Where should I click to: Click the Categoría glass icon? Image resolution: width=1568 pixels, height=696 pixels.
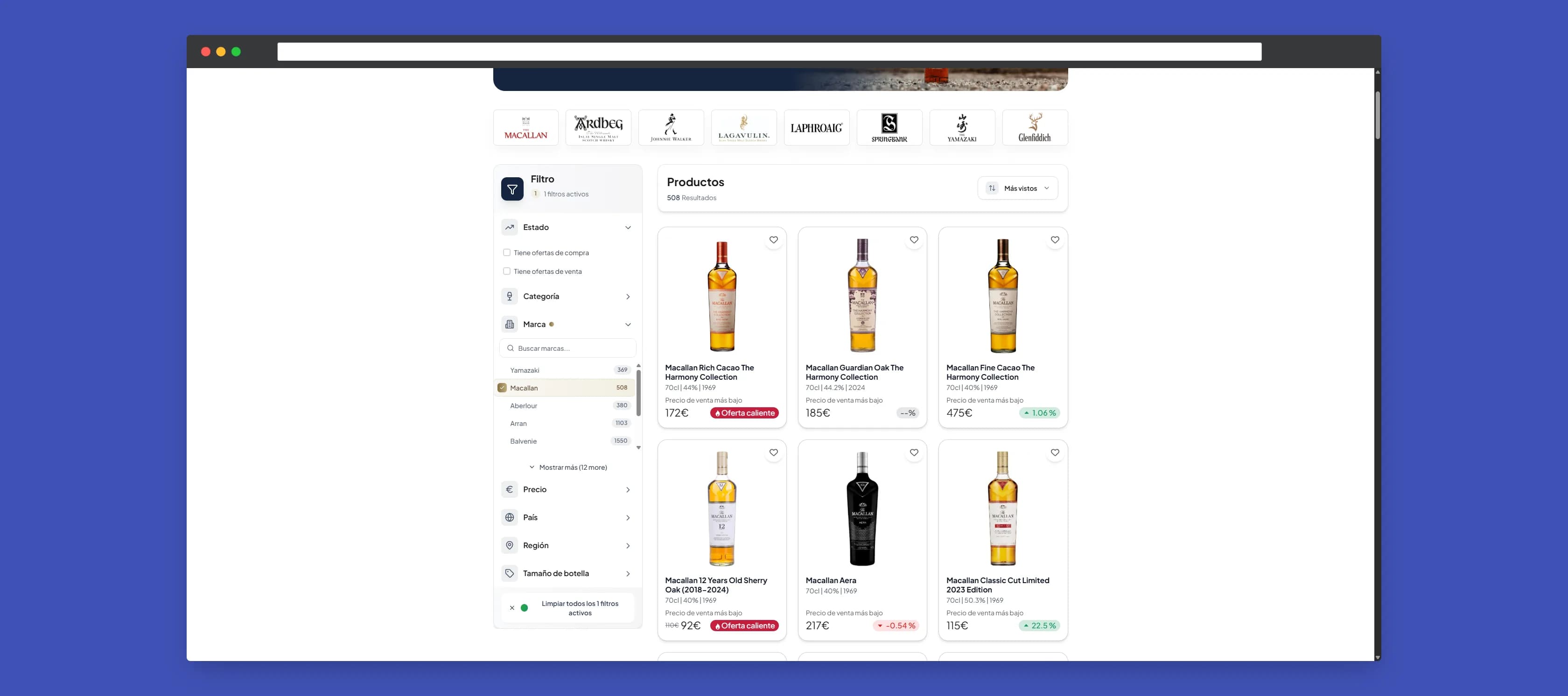point(510,296)
